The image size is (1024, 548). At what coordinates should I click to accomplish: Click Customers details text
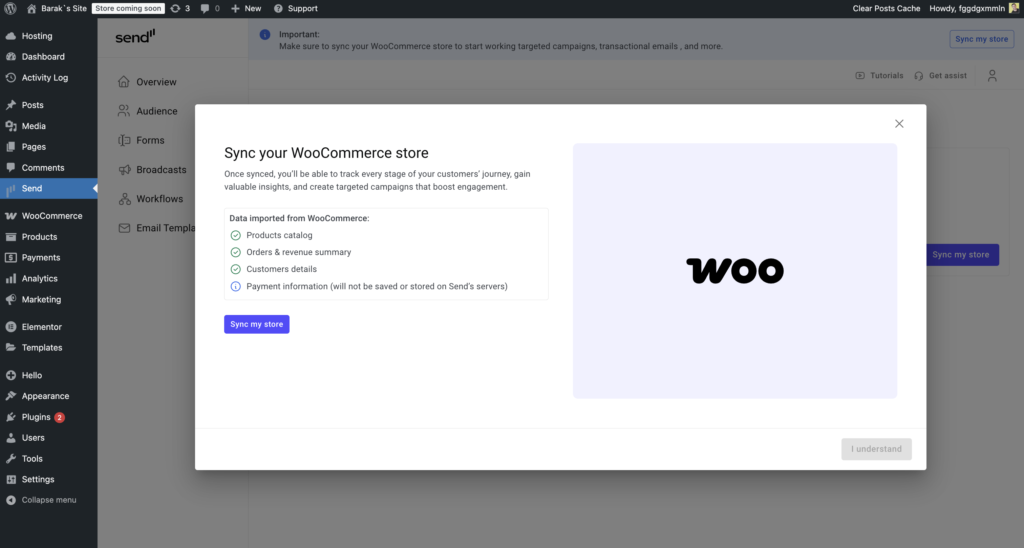pyautogui.click(x=281, y=269)
